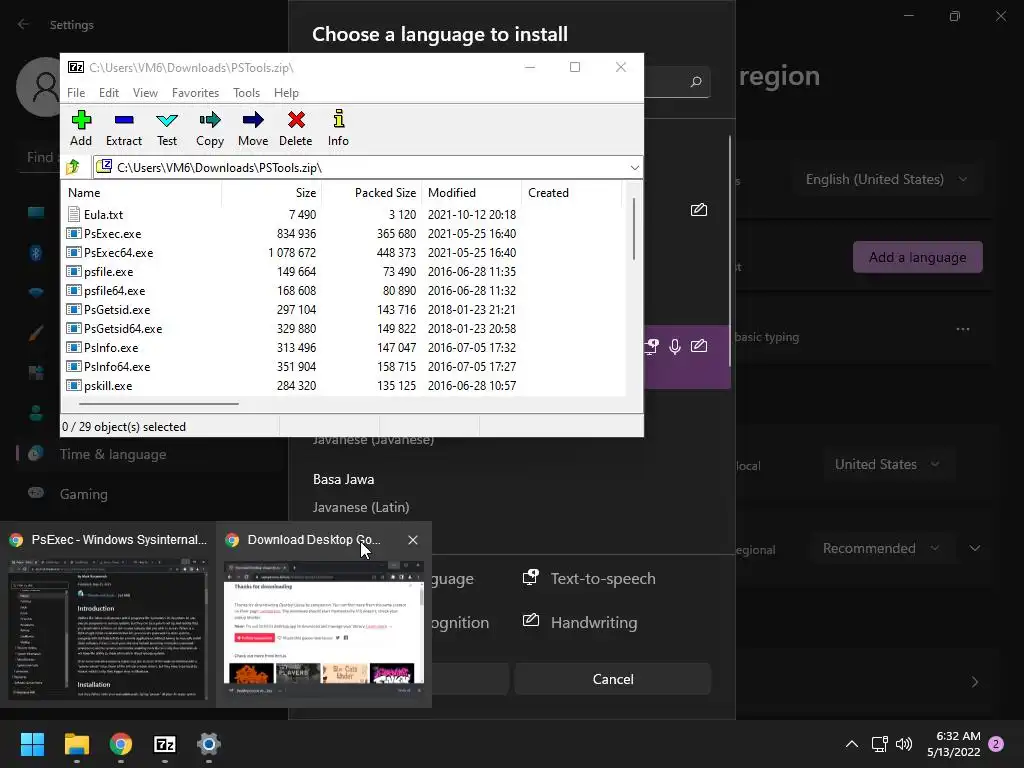Screen dimensions: 1024x768
Task: Expand the regional format section chevron
Action: coord(974,549)
